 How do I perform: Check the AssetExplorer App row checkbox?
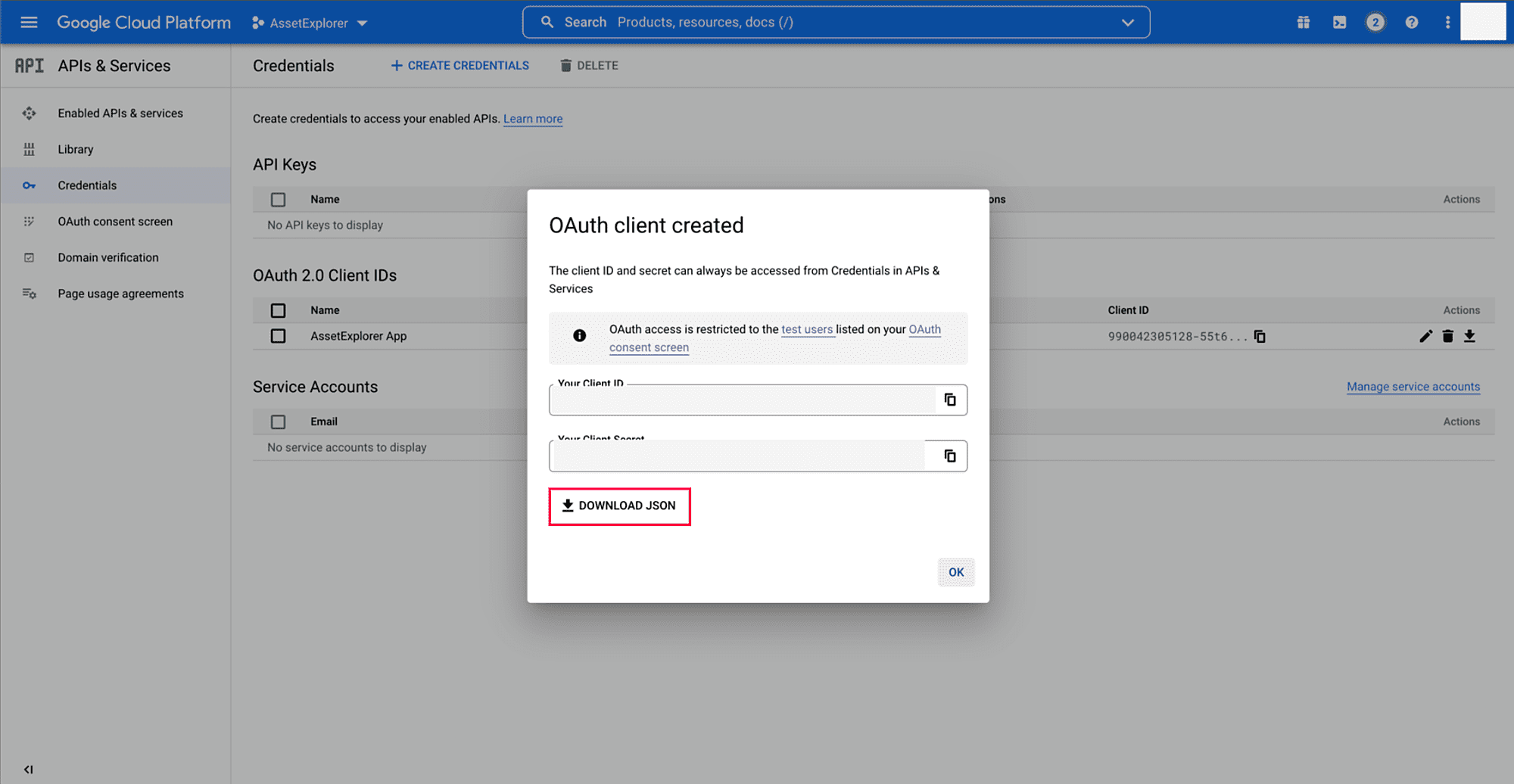(x=279, y=336)
